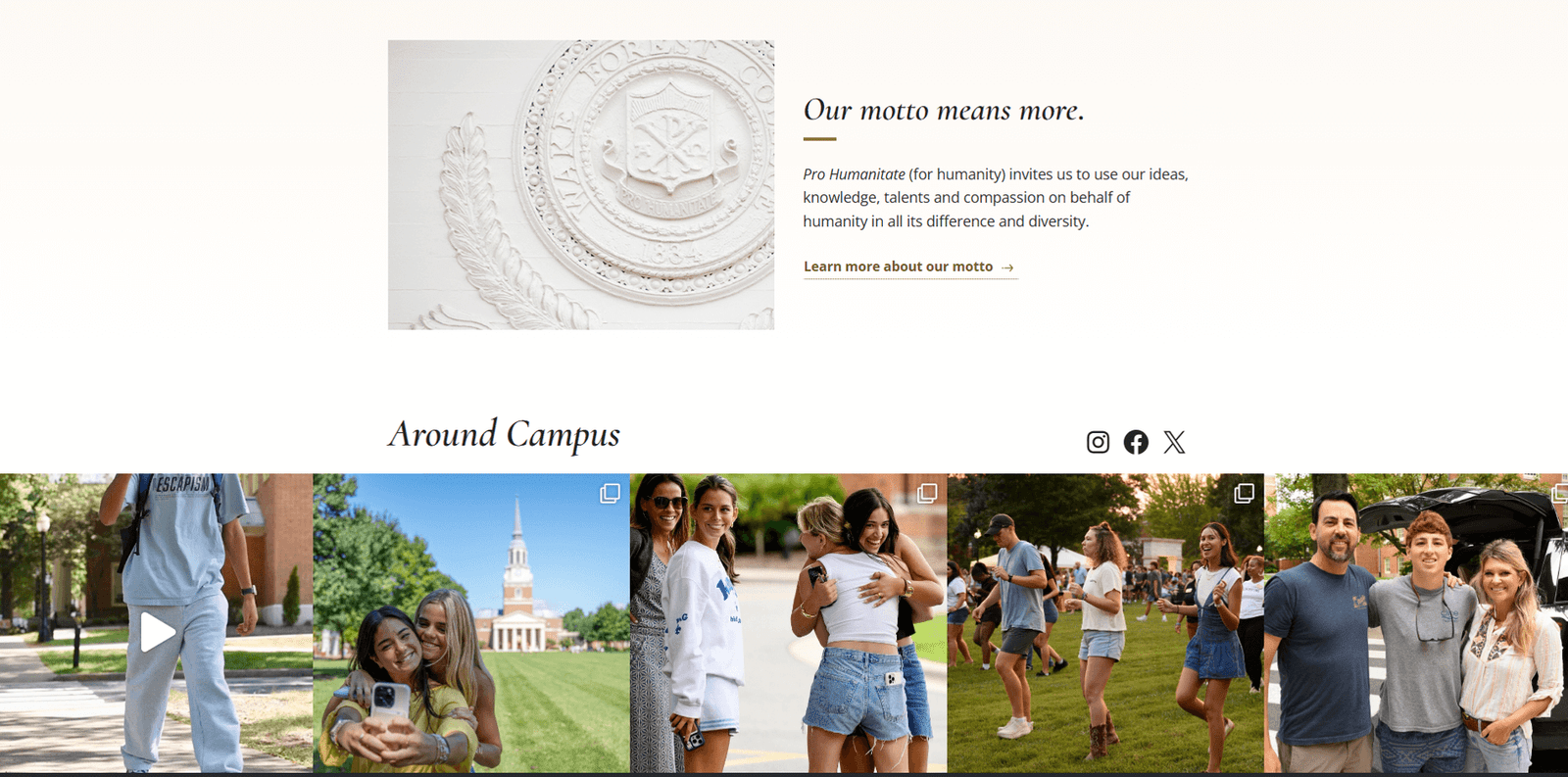This screenshot has width=1568, height=777.
Task: Open the ESCAPISM shirt student video post
Action: point(157,623)
